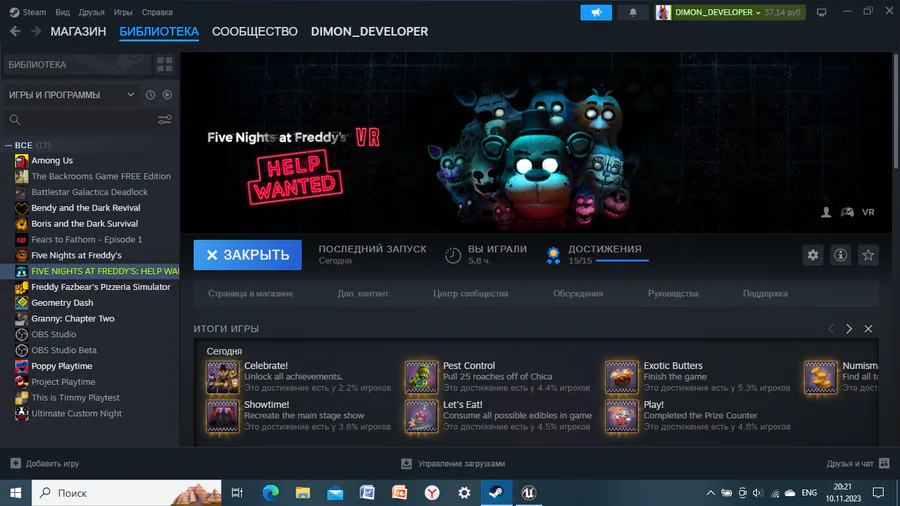This screenshot has width=900, height=506.
Task: Show previous game summary arrow
Action: pos(831,329)
